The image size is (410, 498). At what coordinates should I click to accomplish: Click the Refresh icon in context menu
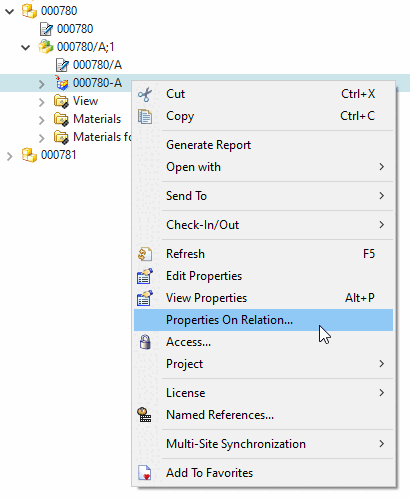click(145, 254)
